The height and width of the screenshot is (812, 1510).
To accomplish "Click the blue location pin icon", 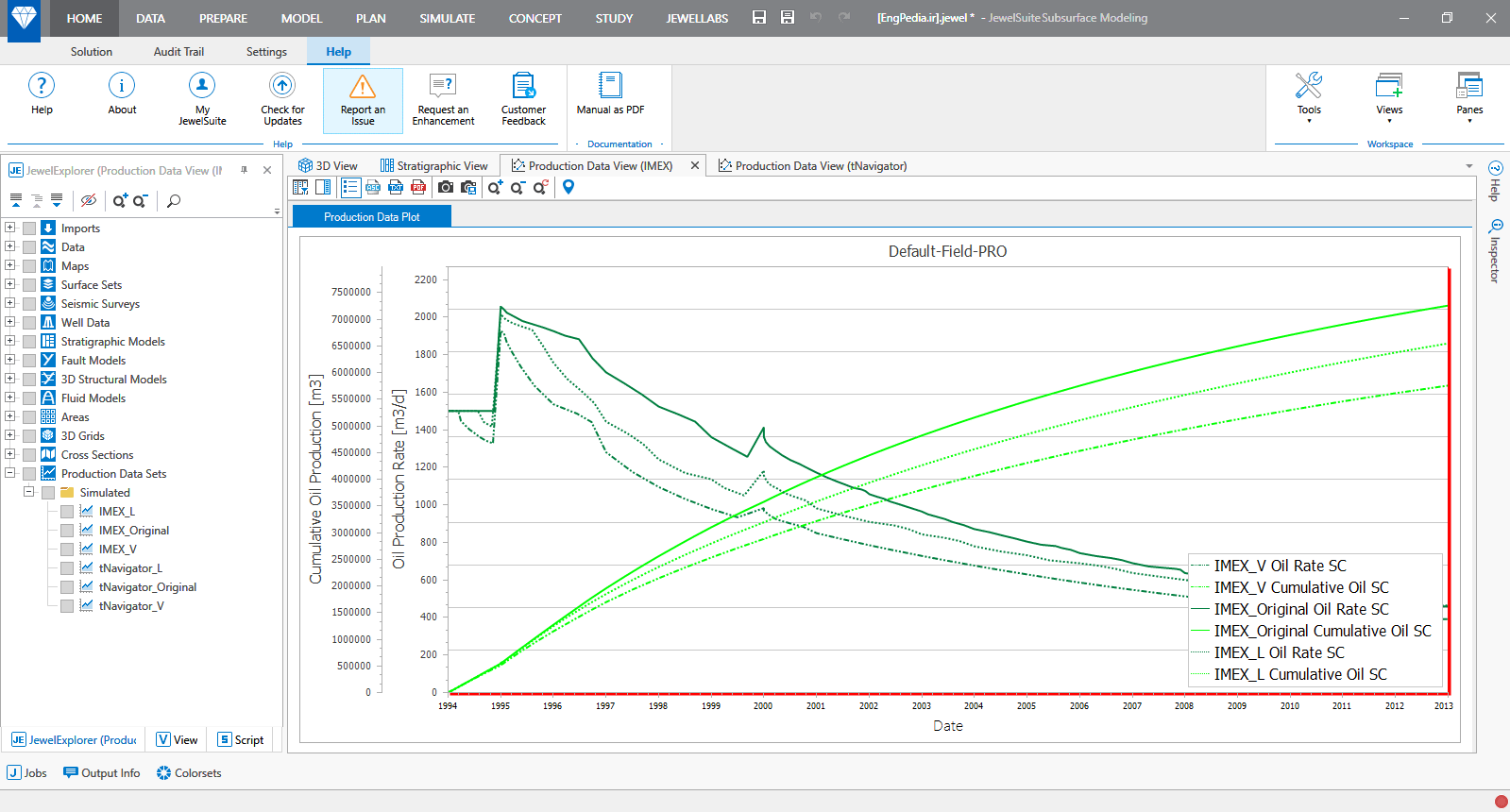I will click(x=568, y=187).
